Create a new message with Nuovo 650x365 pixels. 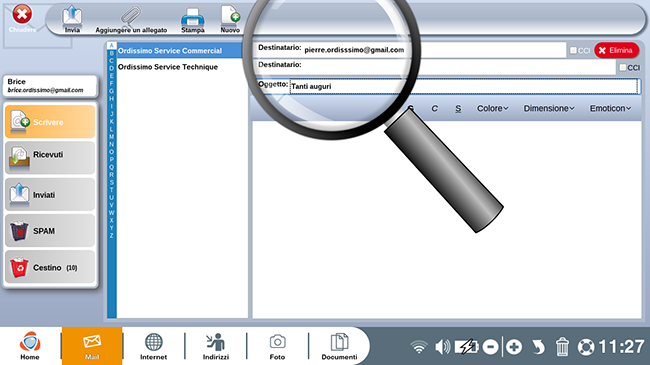(x=230, y=19)
